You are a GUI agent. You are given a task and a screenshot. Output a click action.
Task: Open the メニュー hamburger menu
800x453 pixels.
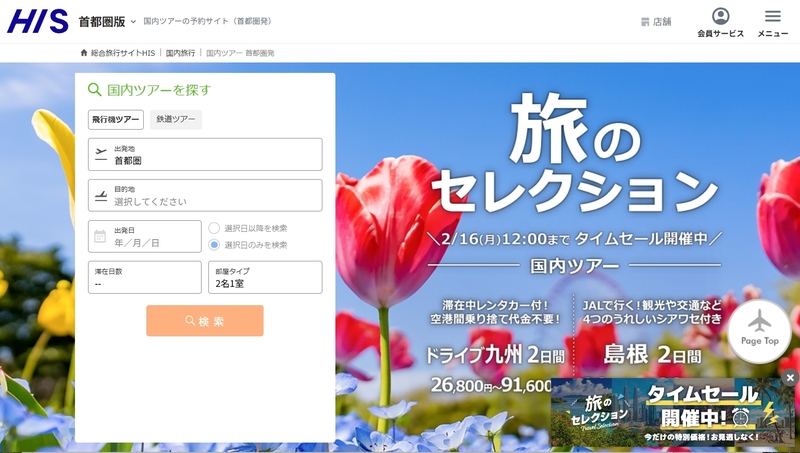click(772, 21)
